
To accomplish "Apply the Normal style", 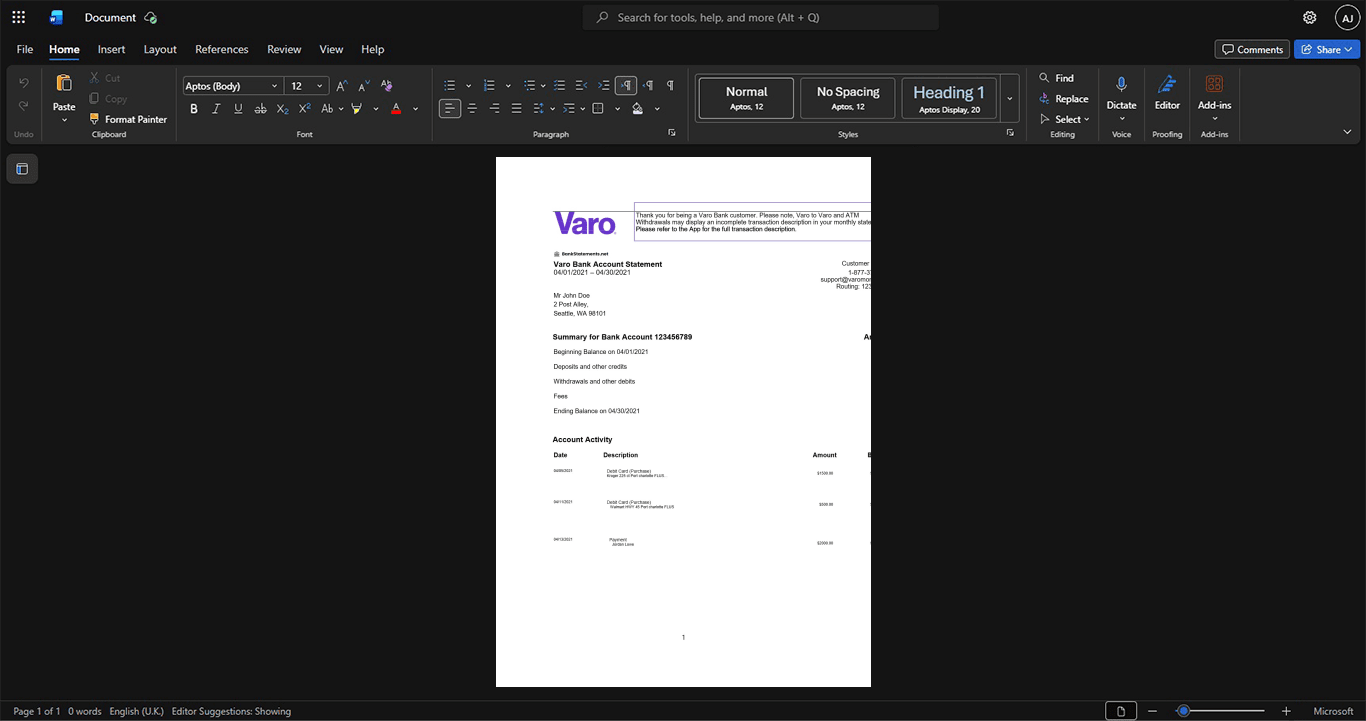I will [x=746, y=98].
